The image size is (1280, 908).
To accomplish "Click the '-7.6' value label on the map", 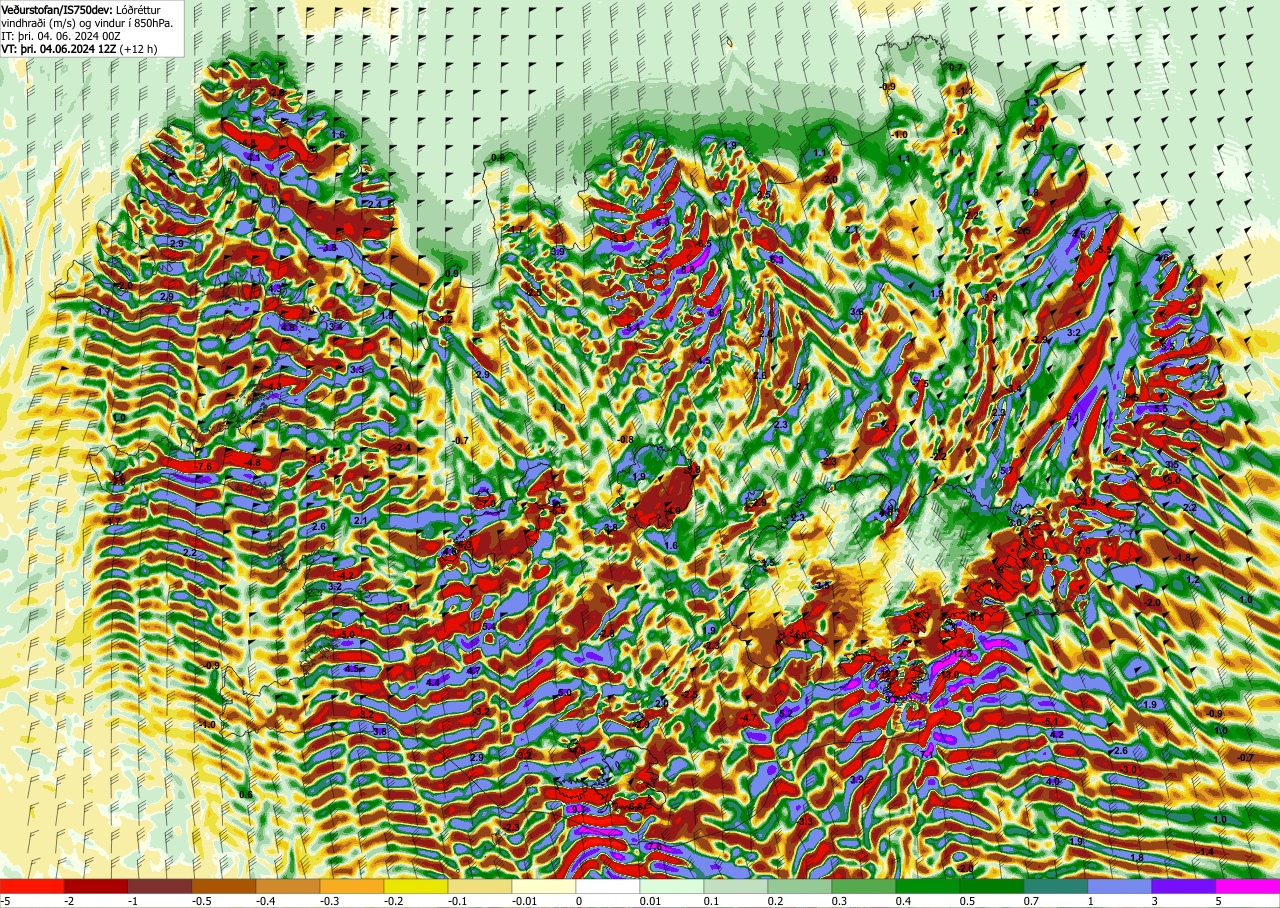I will pos(203,467).
